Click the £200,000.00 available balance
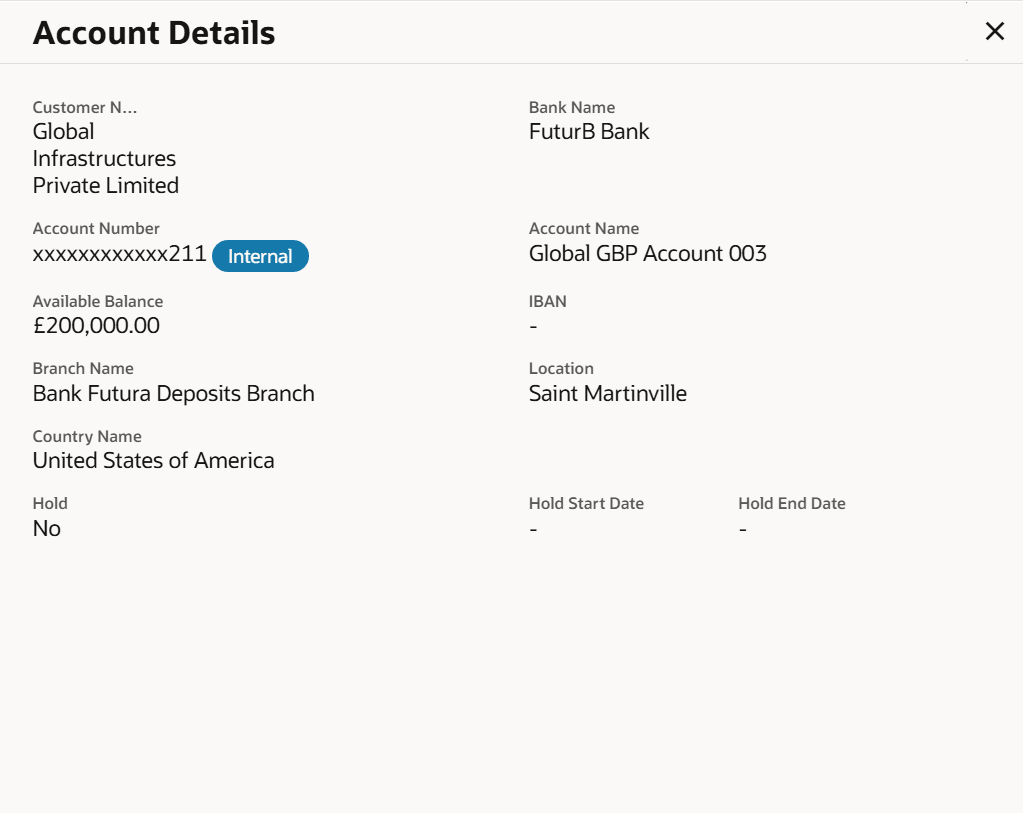The height and width of the screenshot is (813, 1023). coord(96,326)
